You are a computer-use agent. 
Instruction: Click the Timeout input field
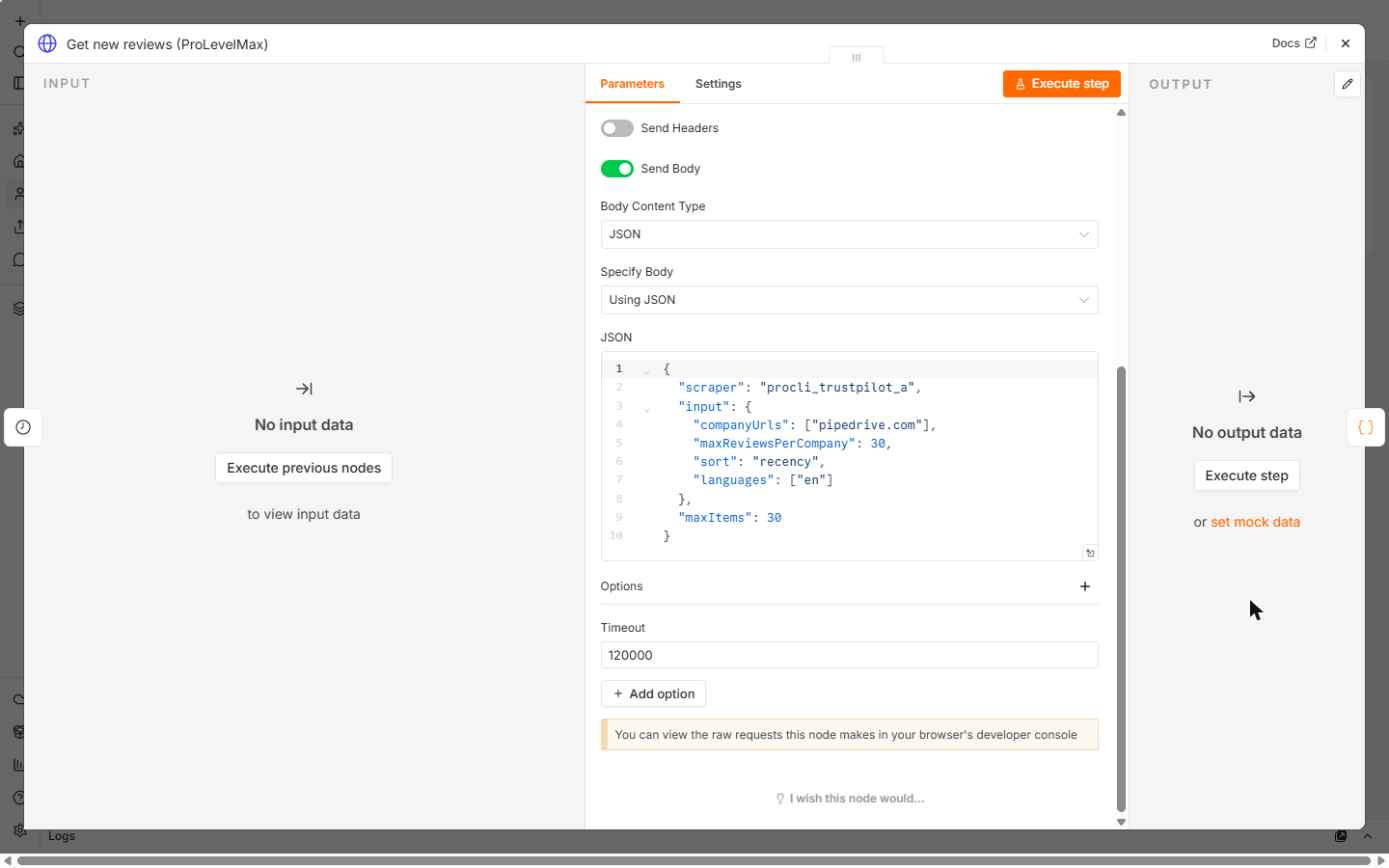[849, 655]
